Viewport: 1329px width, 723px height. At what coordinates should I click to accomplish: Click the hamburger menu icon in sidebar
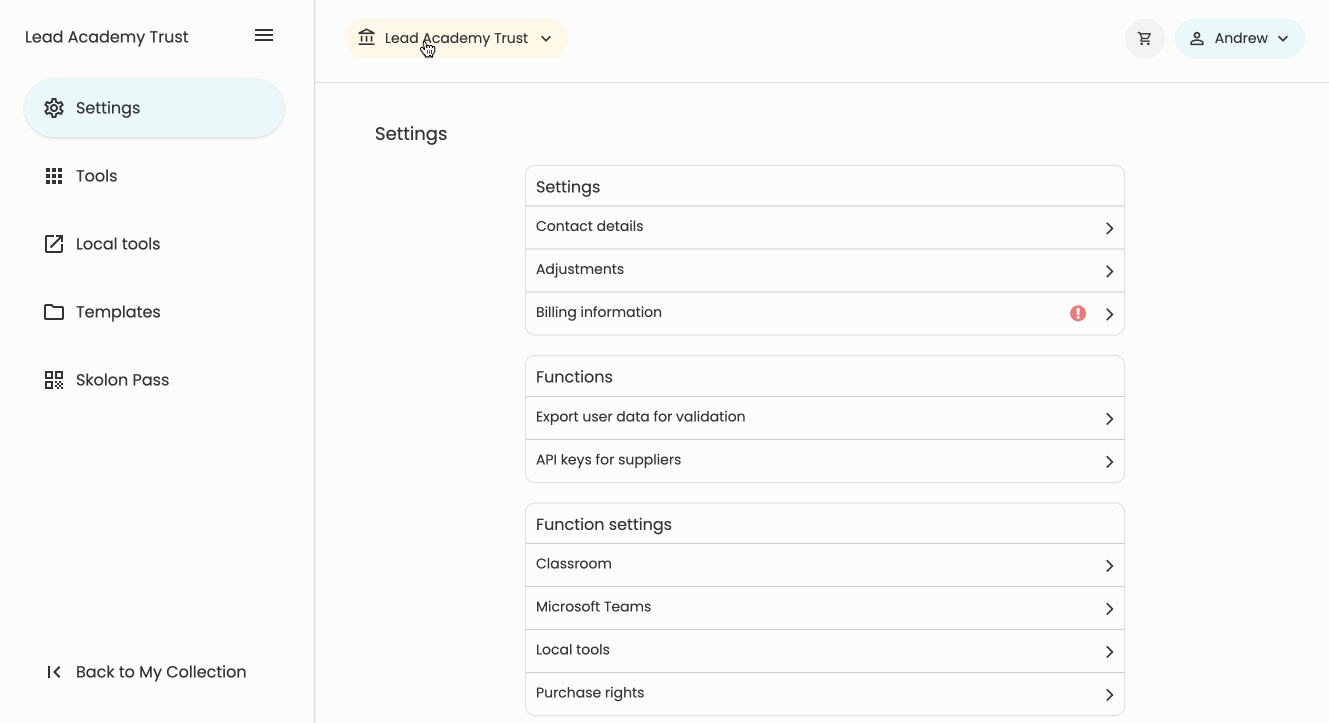tap(264, 36)
